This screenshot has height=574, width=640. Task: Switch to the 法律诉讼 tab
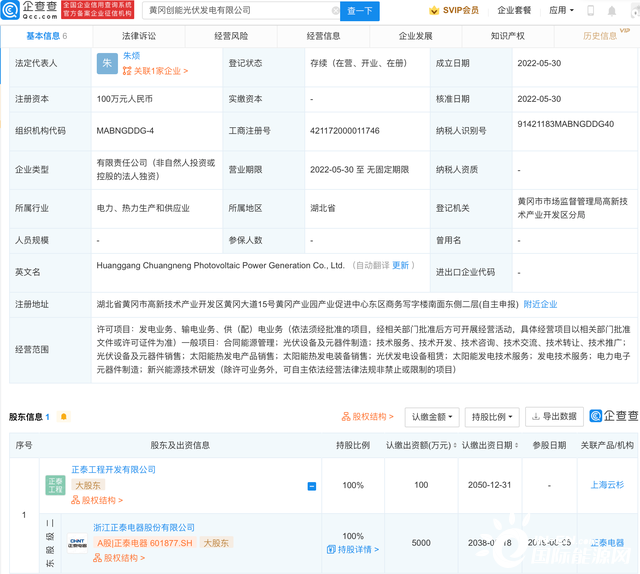coord(138,36)
